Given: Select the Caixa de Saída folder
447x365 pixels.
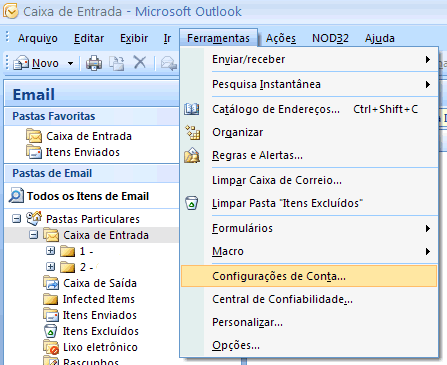Looking at the screenshot, I should point(100,283).
